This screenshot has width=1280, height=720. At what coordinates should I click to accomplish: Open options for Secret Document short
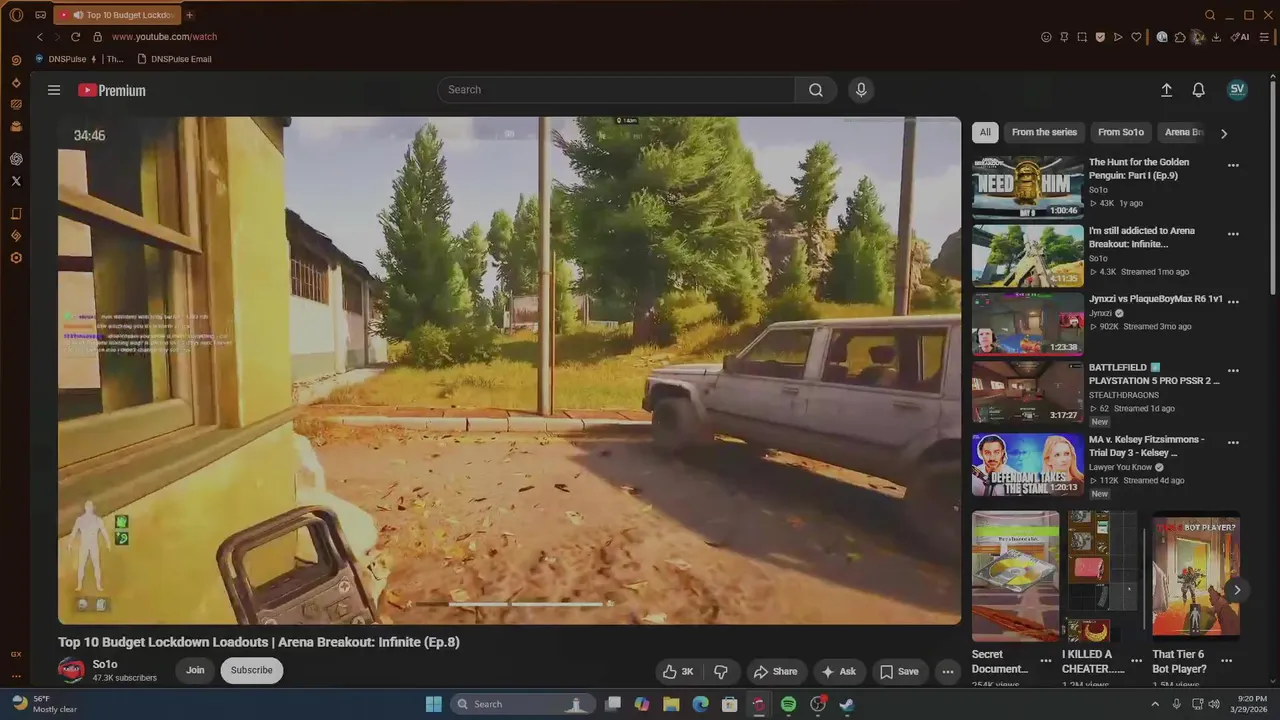1046,661
